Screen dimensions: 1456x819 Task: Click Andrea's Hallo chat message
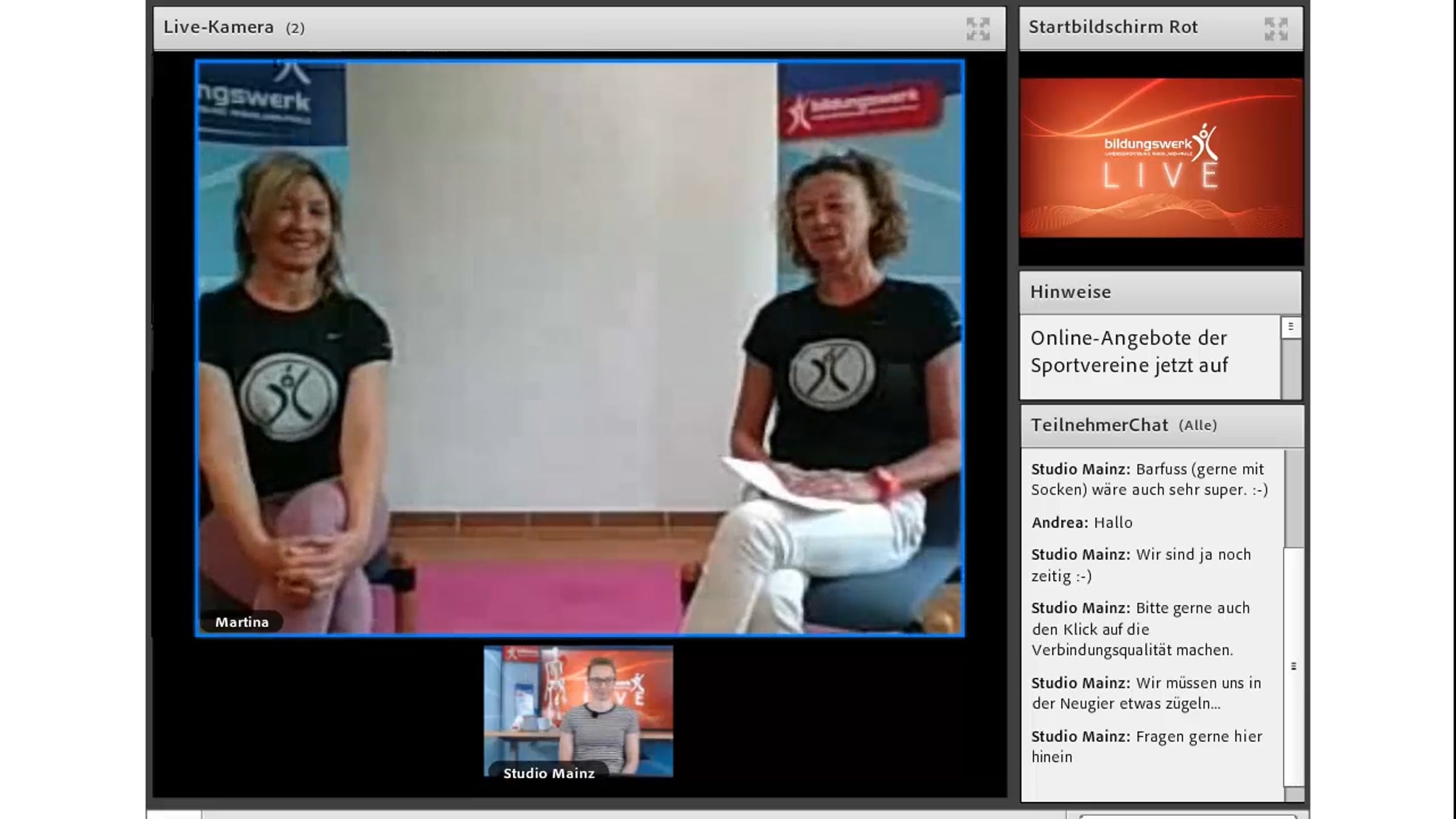pos(1082,522)
